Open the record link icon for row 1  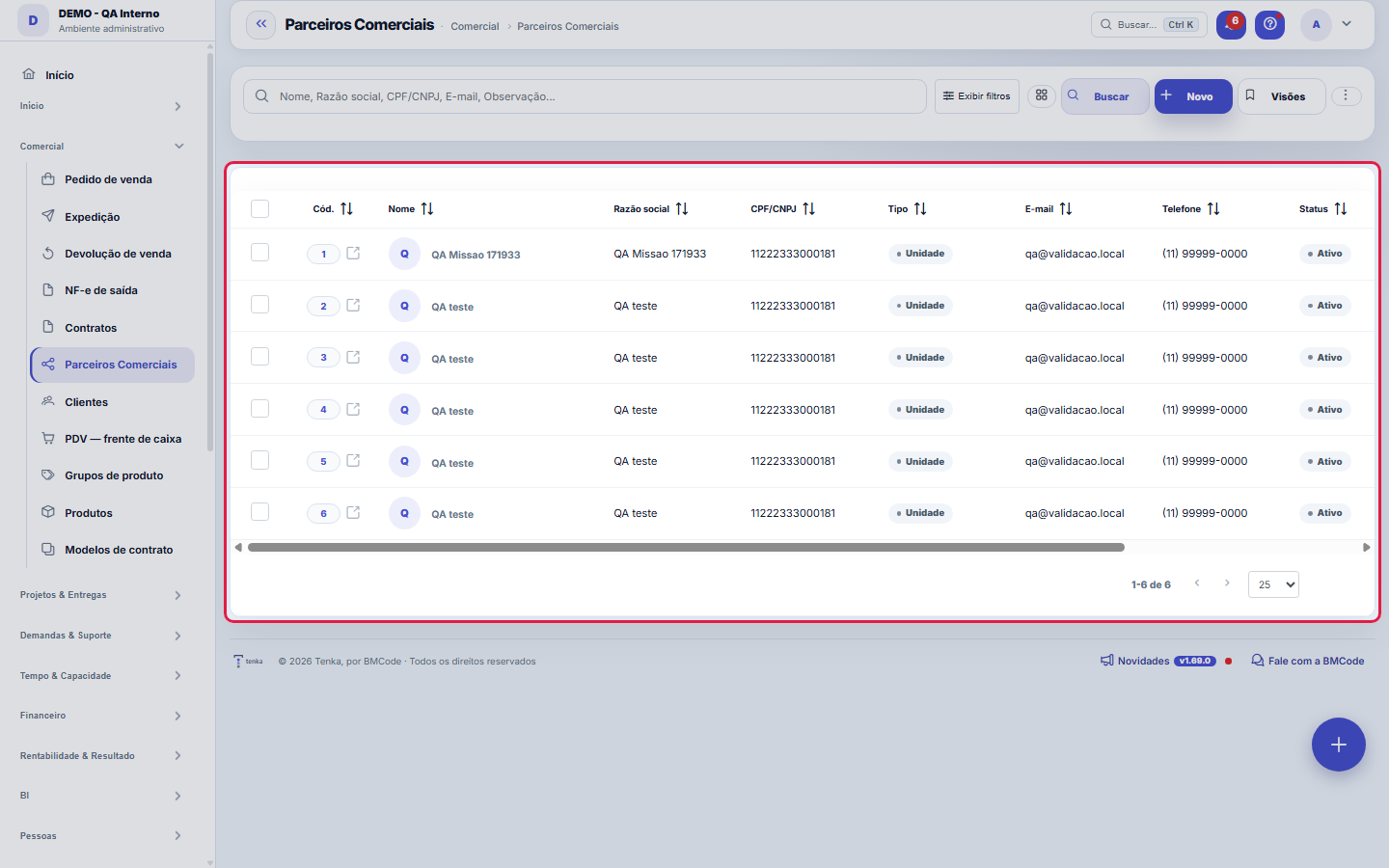pos(353,253)
